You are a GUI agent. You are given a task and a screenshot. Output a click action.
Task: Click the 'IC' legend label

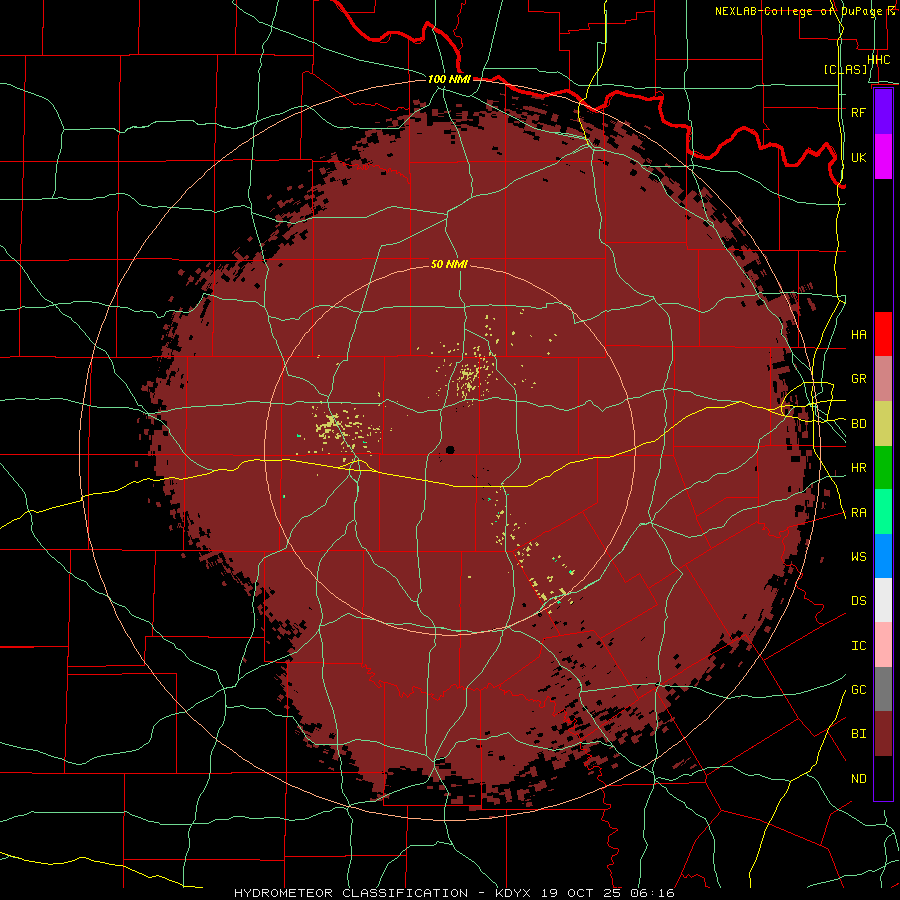(858, 646)
